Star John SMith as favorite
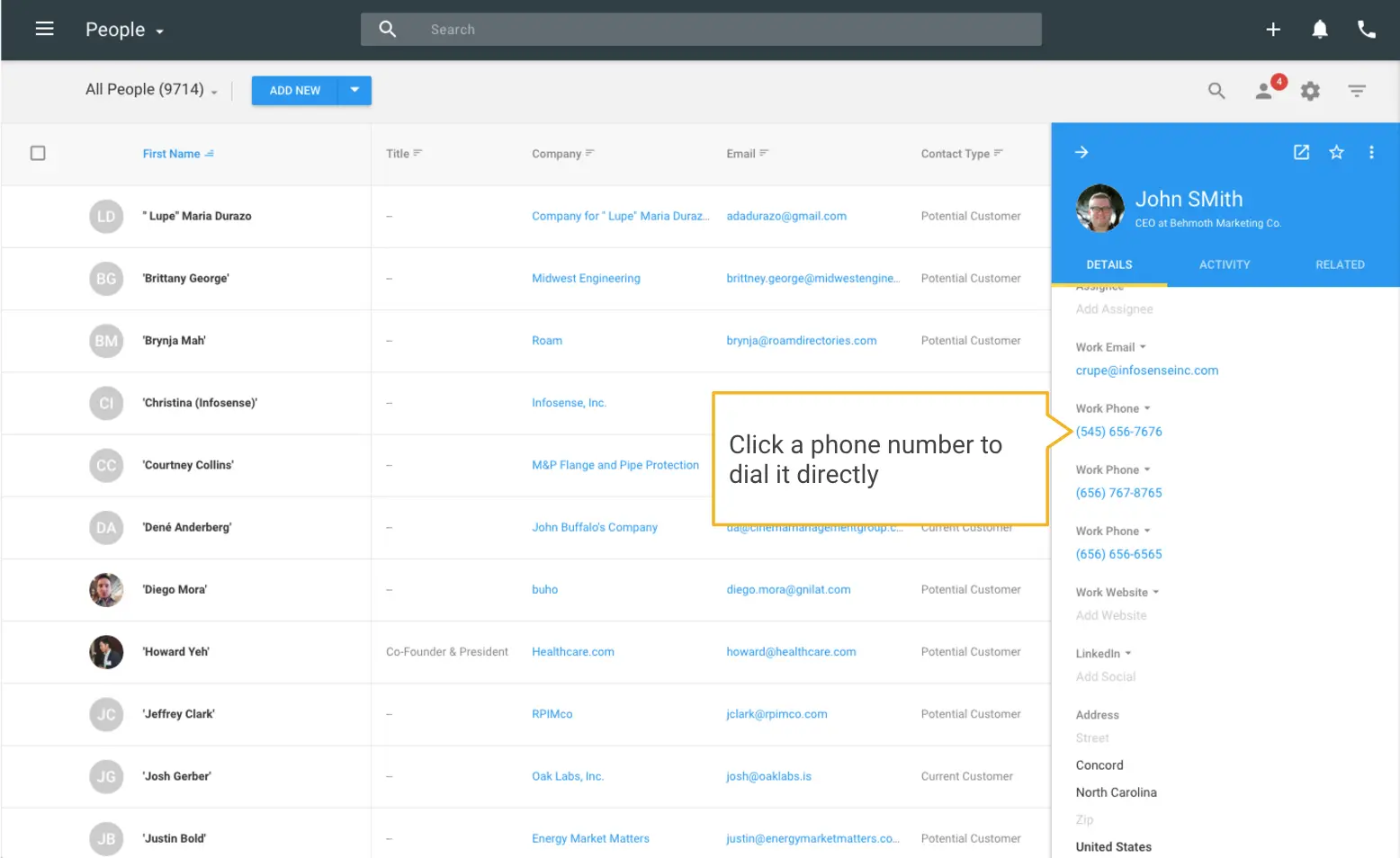 pyautogui.click(x=1336, y=153)
